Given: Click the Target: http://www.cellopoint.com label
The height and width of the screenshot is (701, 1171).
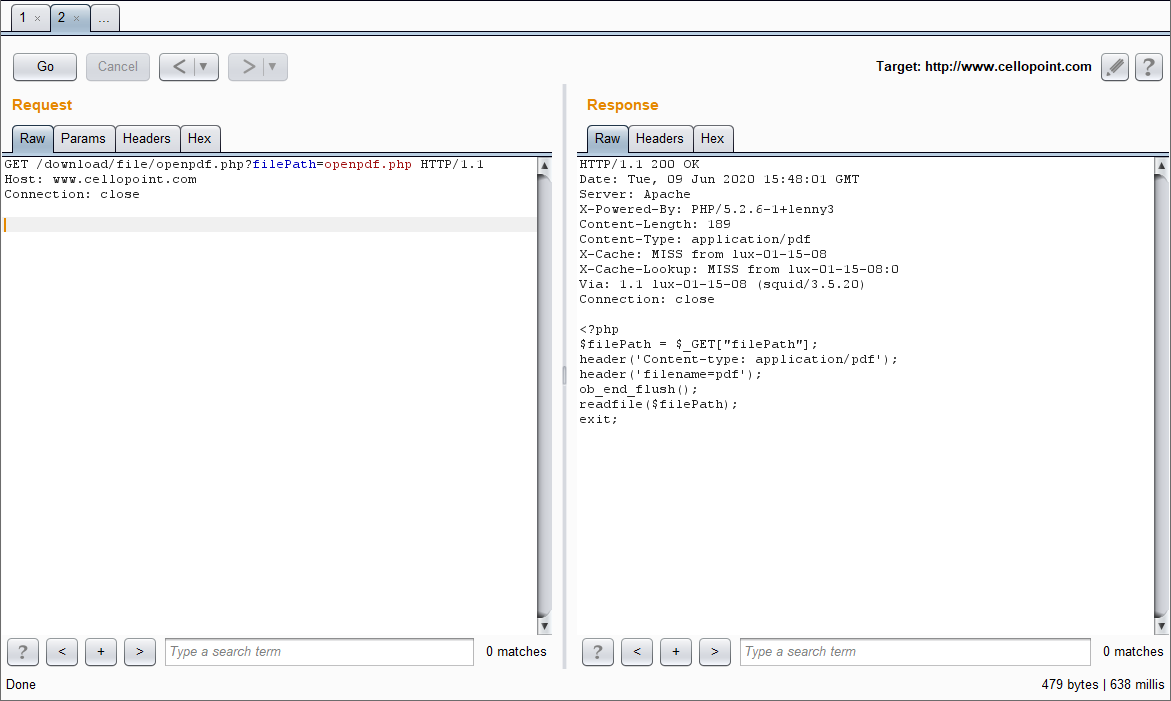Looking at the screenshot, I should [x=984, y=66].
